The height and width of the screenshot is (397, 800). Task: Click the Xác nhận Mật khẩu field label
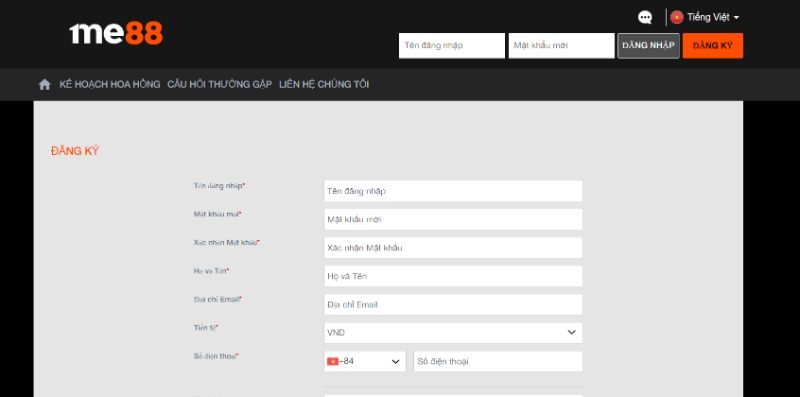pyautogui.click(x=227, y=243)
